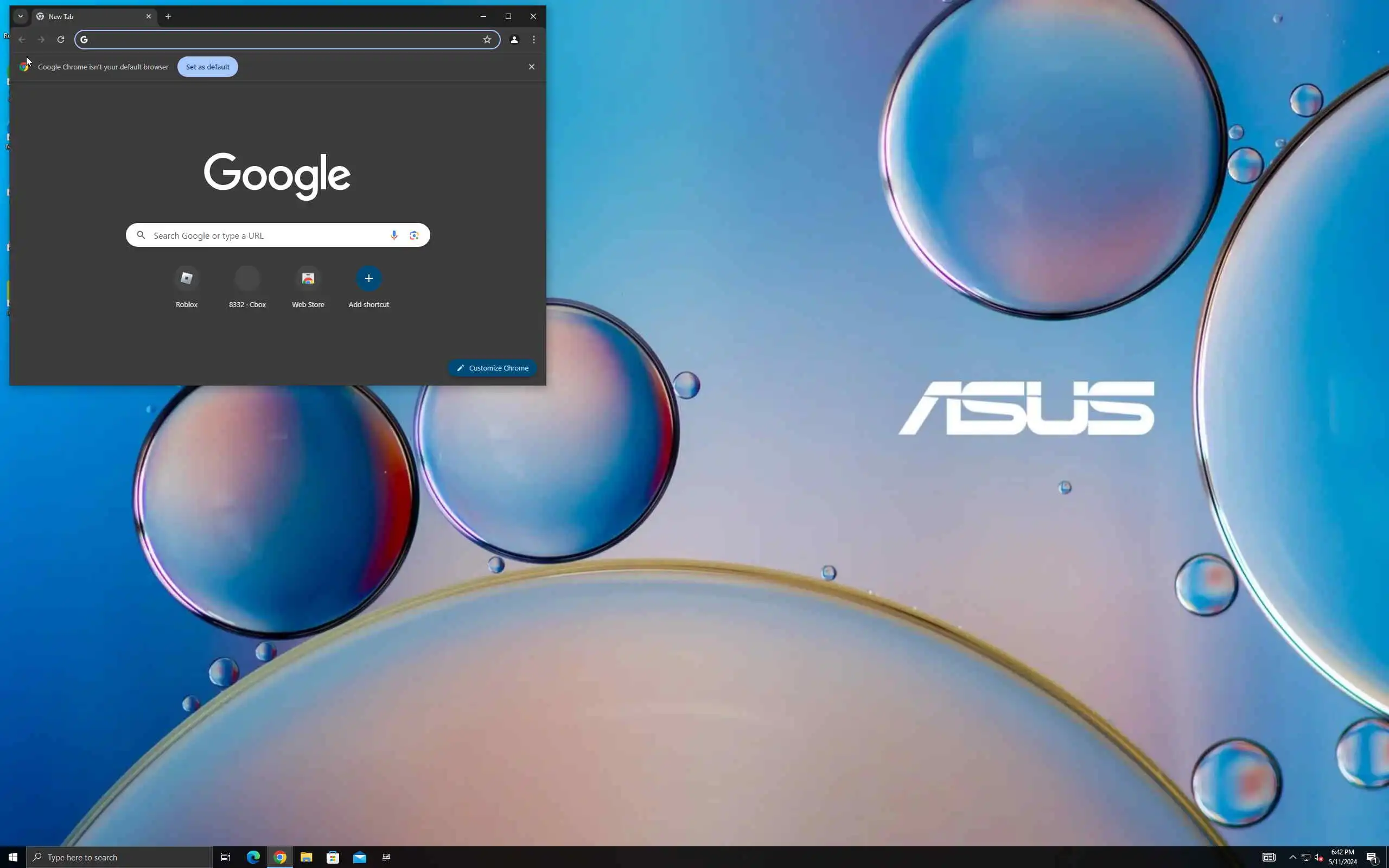Click the voice search microphone icon
The width and height of the screenshot is (1389, 868).
tap(394, 235)
